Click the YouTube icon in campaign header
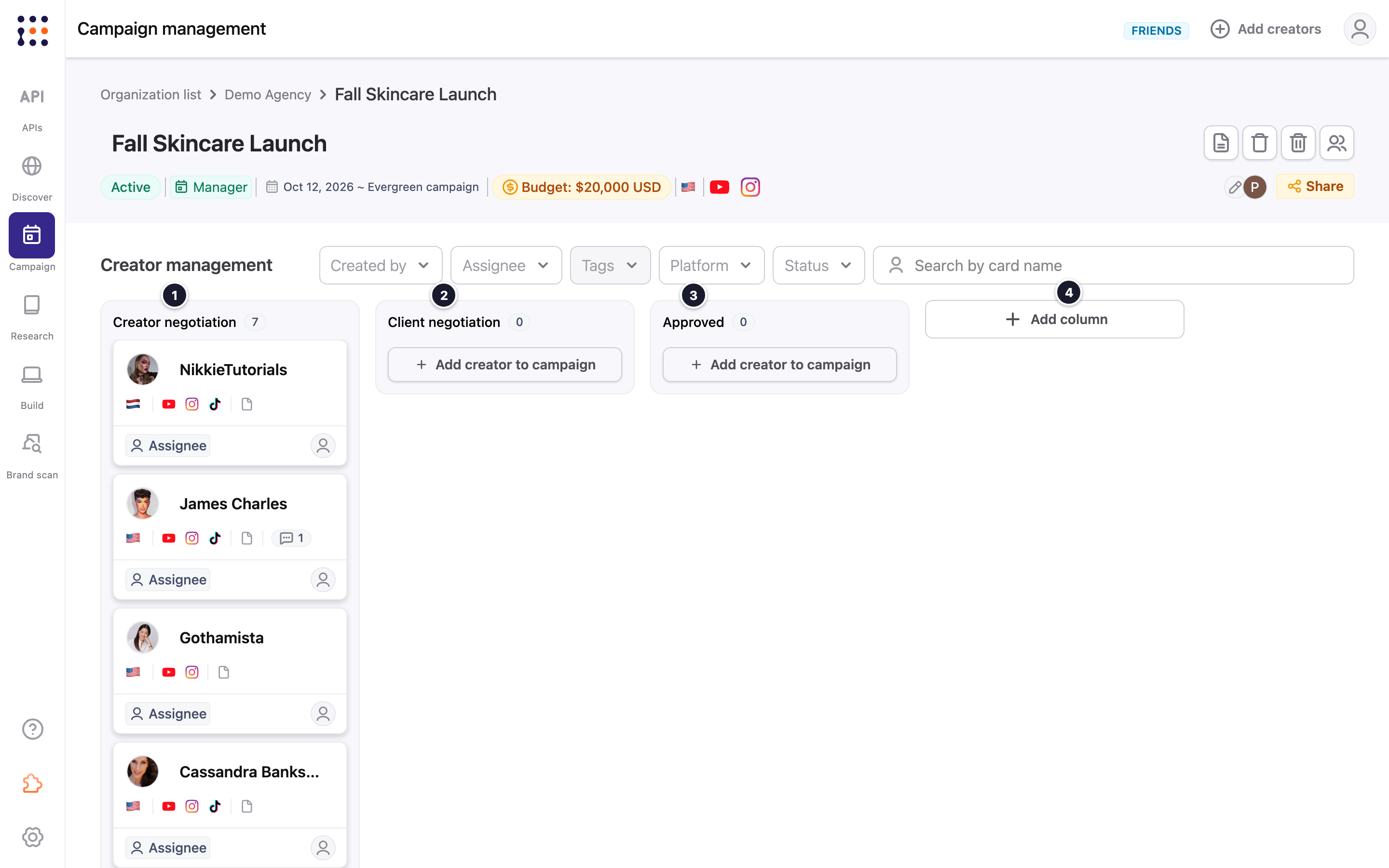Viewport: 1389px width, 868px height. pyautogui.click(x=719, y=187)
